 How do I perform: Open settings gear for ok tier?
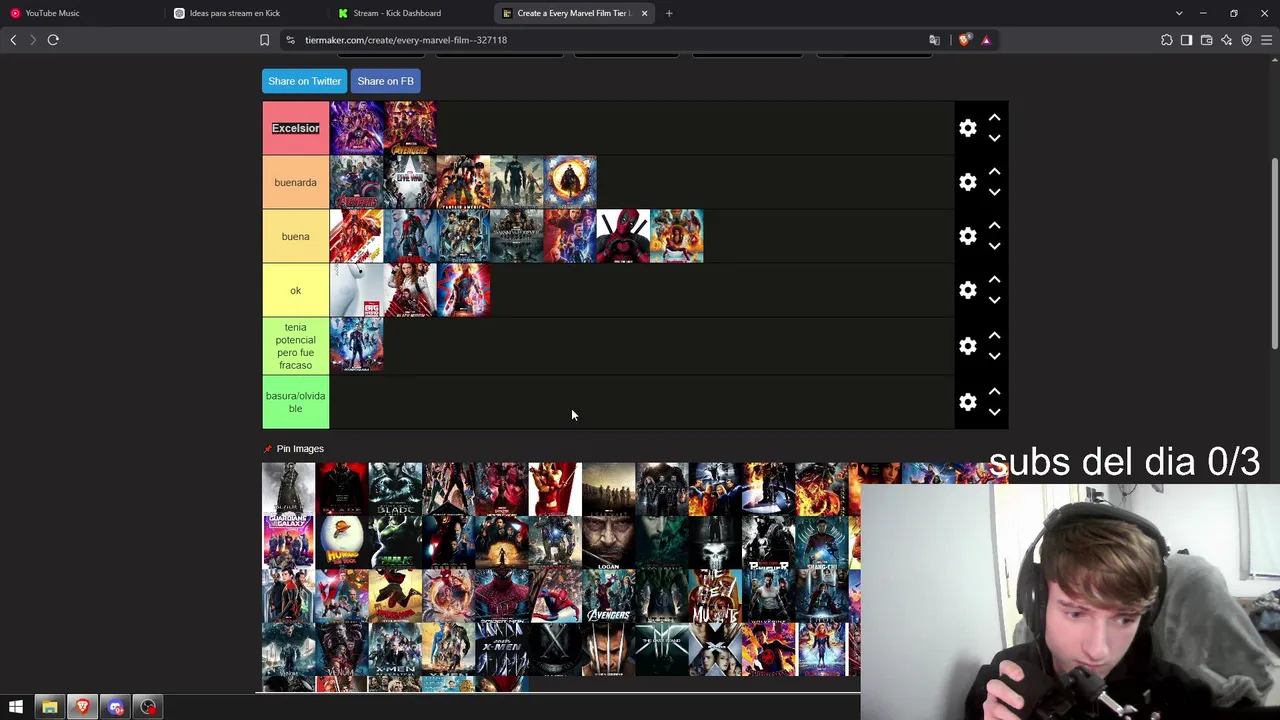(967, 290)
